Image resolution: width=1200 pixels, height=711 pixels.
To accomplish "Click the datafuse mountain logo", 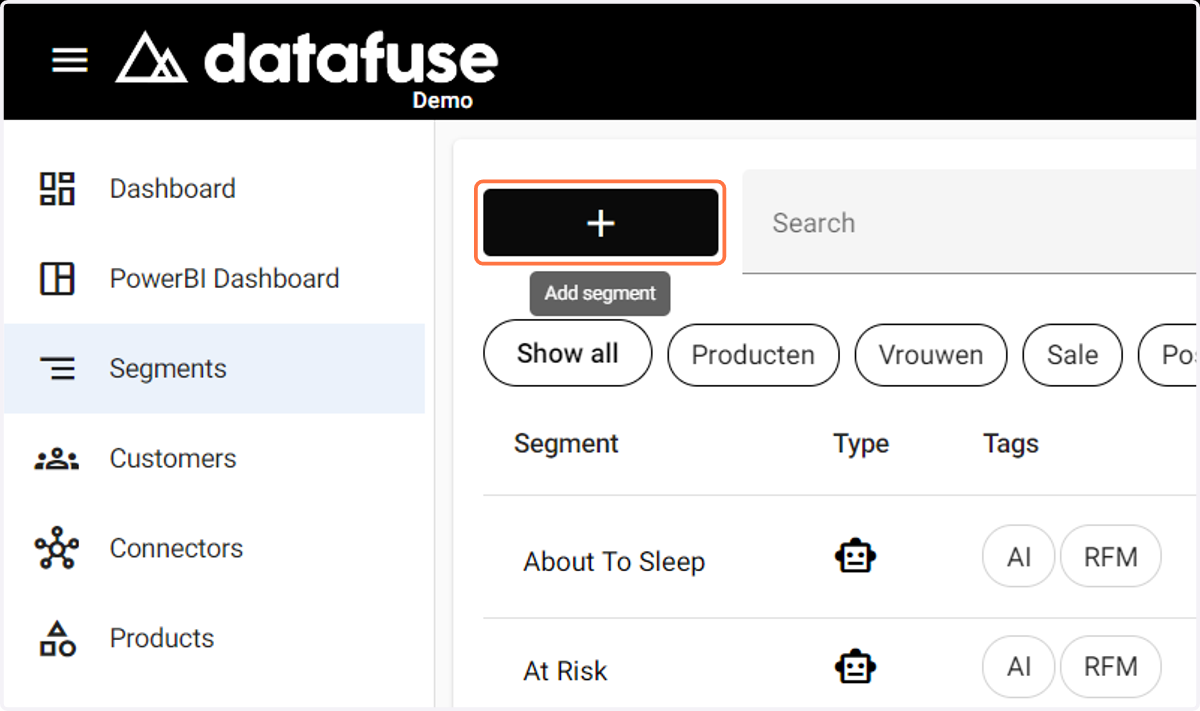I will pos(151,57).
